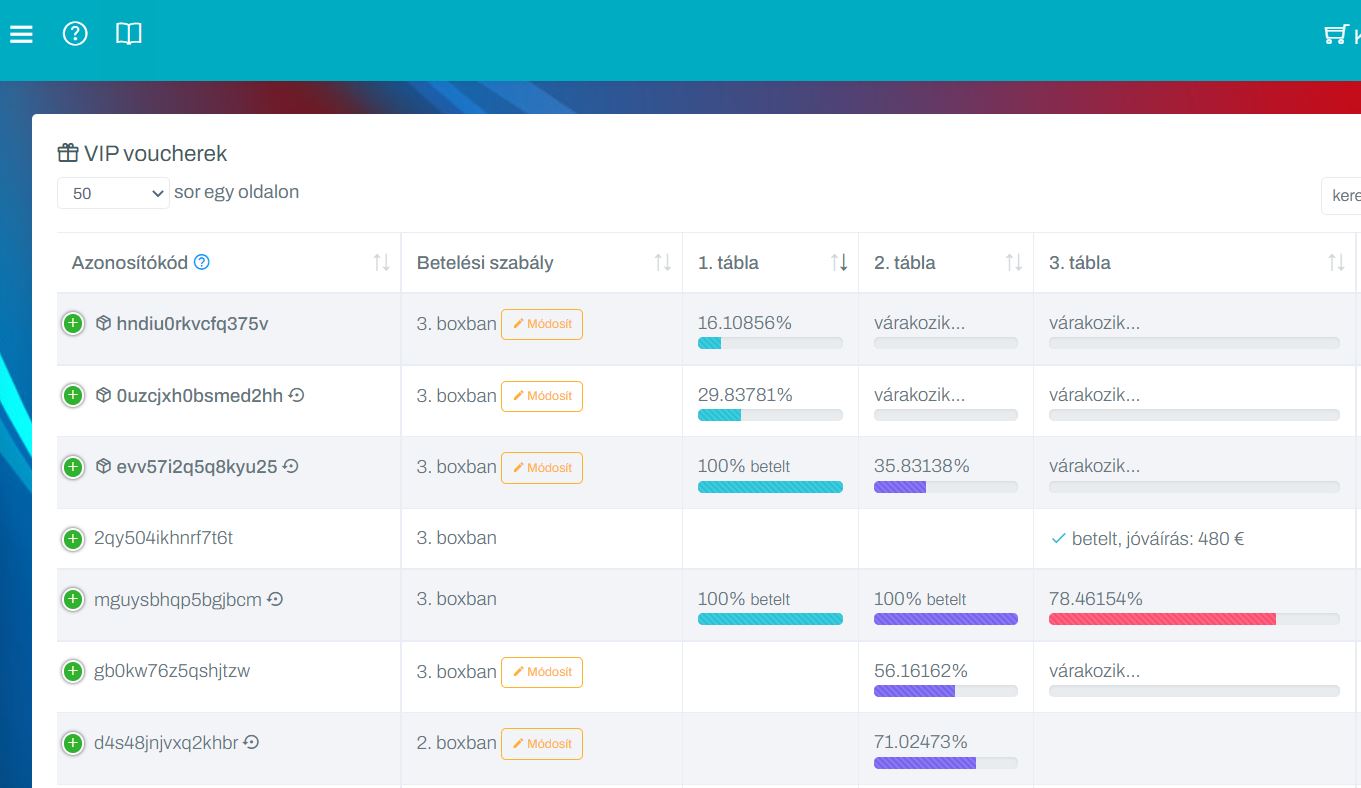Click the gift icon beside VIP voucherek

click(68, 153)
